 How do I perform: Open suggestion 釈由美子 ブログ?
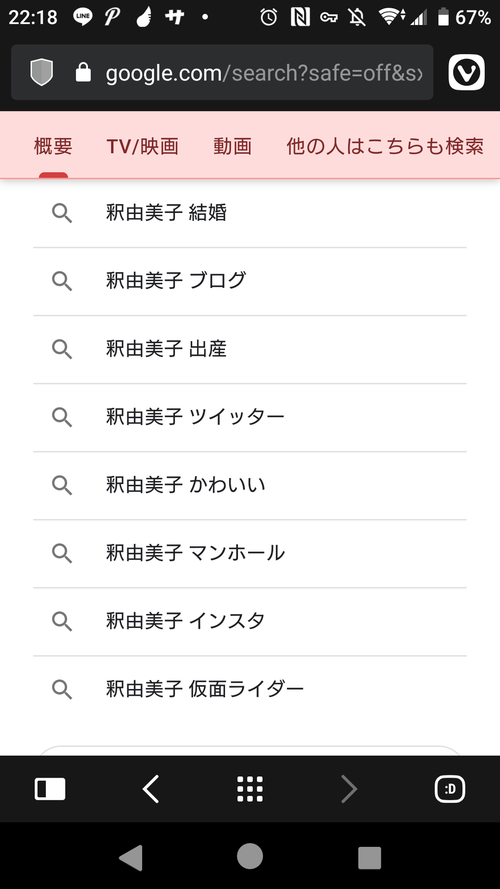pyautogui.click(x=250, y=281)
